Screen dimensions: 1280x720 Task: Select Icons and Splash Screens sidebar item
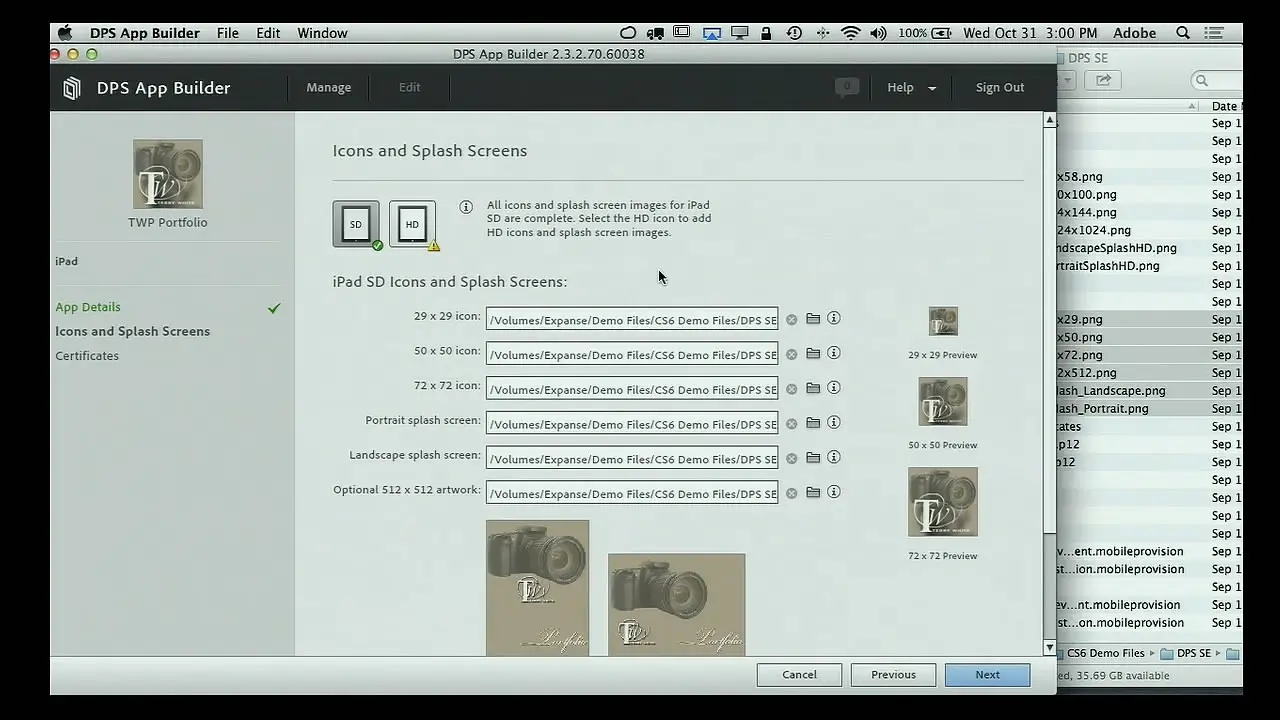133,331
